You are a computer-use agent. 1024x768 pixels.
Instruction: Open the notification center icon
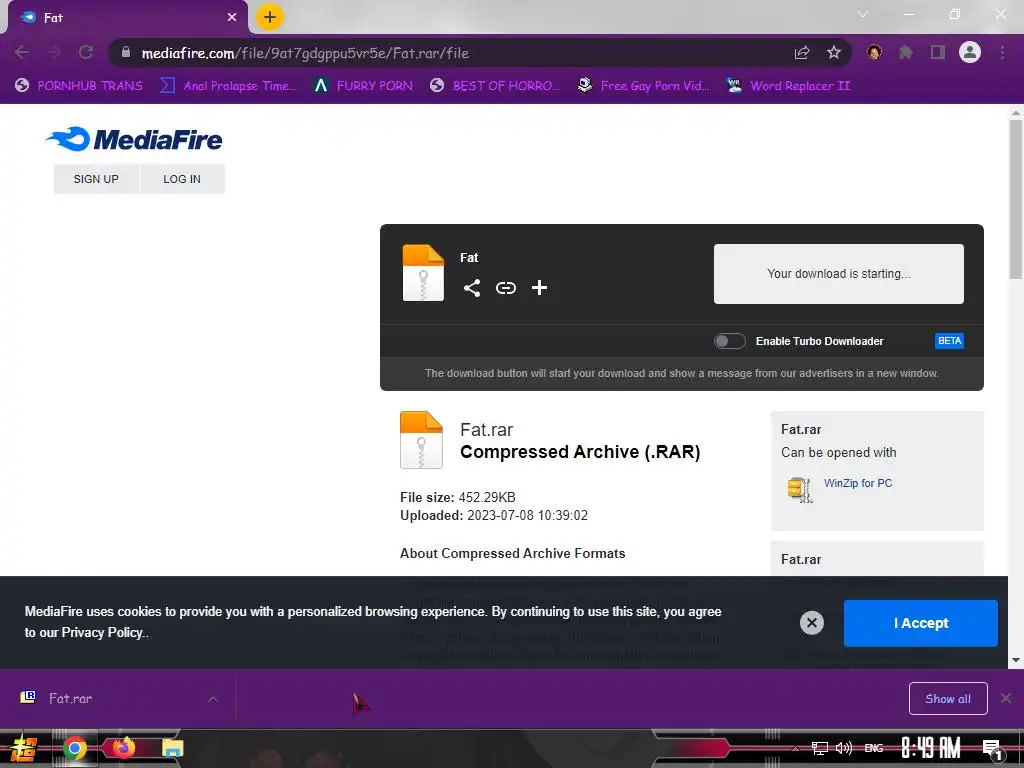[992, 749]
